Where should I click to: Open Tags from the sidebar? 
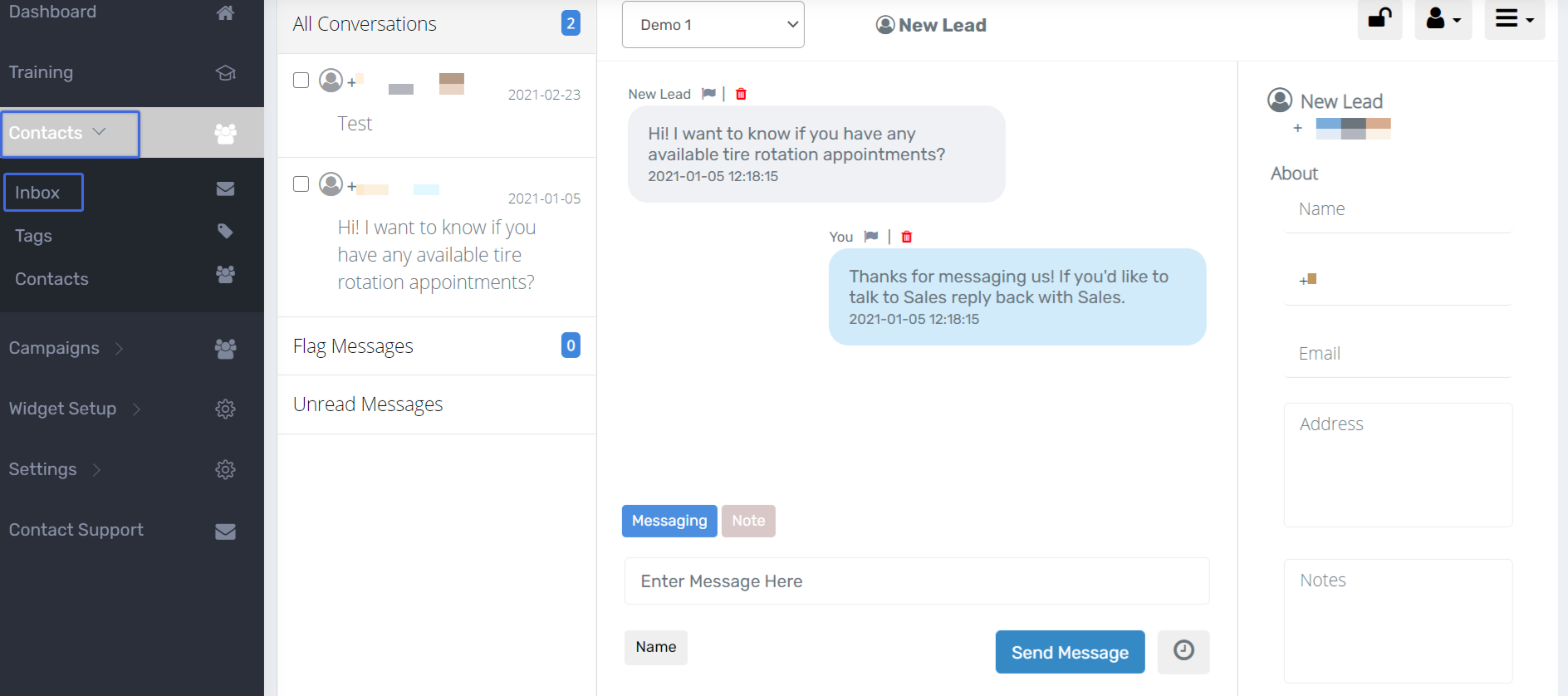(x=33, y=236)
